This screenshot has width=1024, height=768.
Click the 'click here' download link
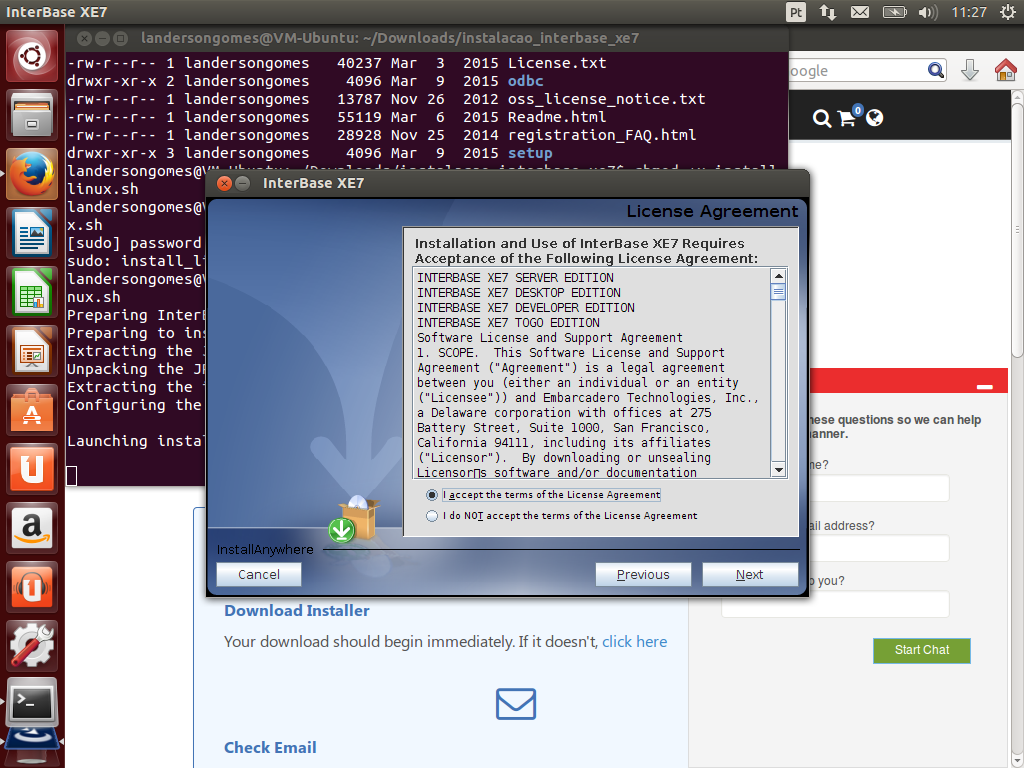pos(634,641)
